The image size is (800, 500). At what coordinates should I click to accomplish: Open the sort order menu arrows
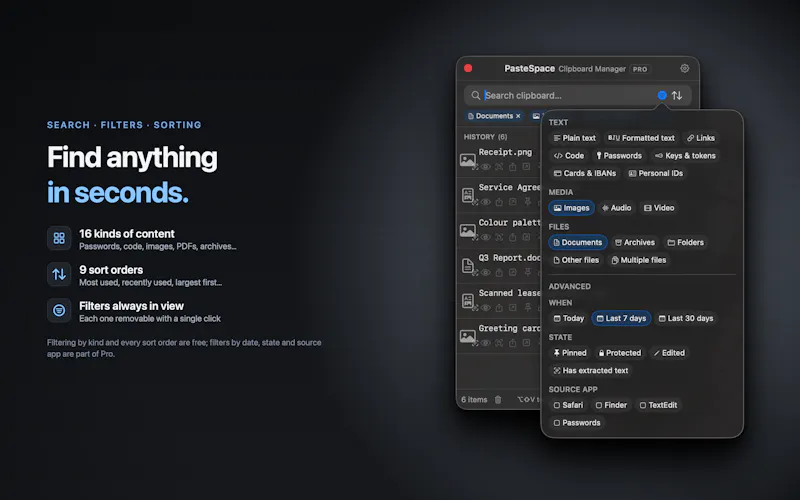(x=677, y=95)
